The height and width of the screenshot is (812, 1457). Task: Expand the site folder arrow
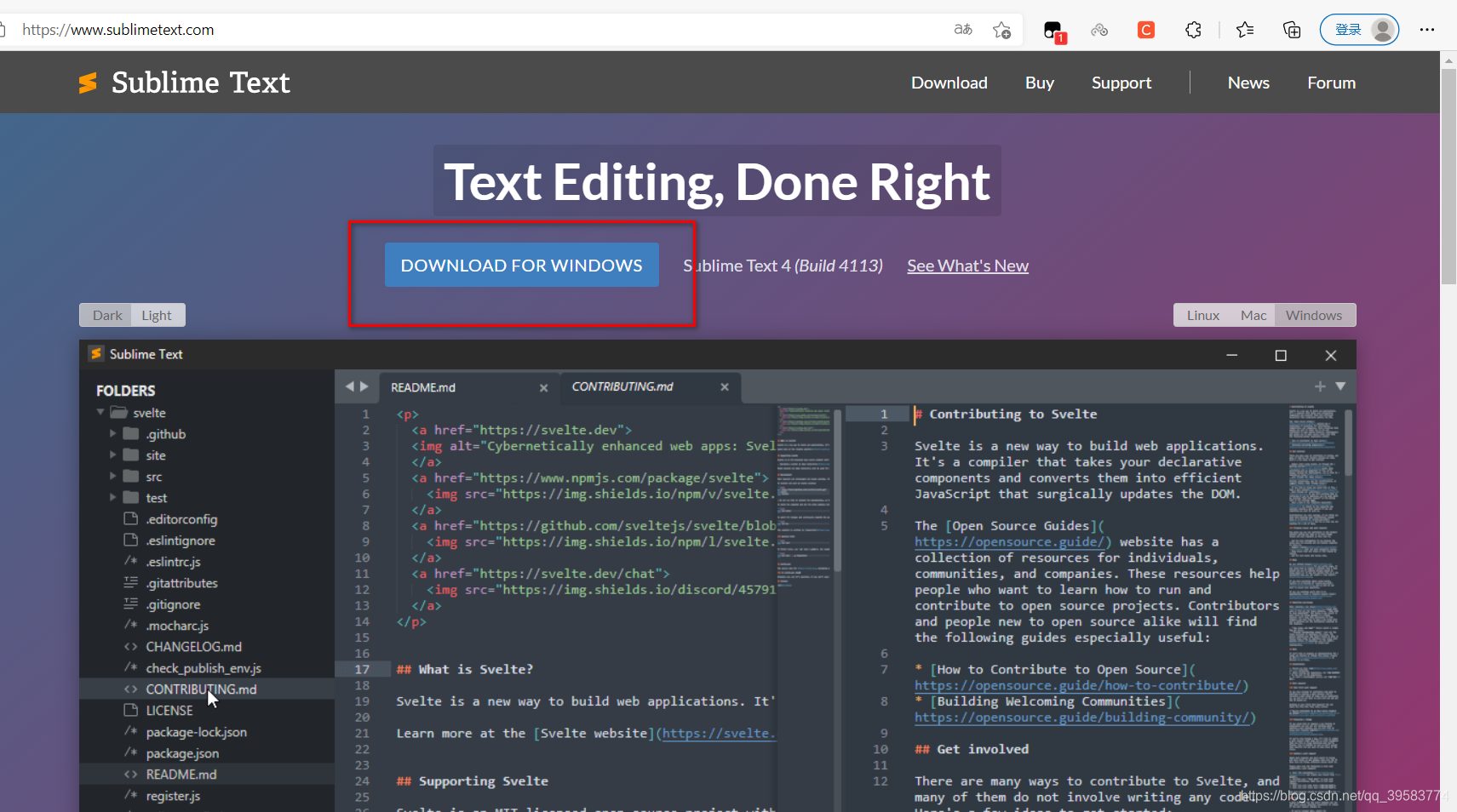[x=112, y=455]
